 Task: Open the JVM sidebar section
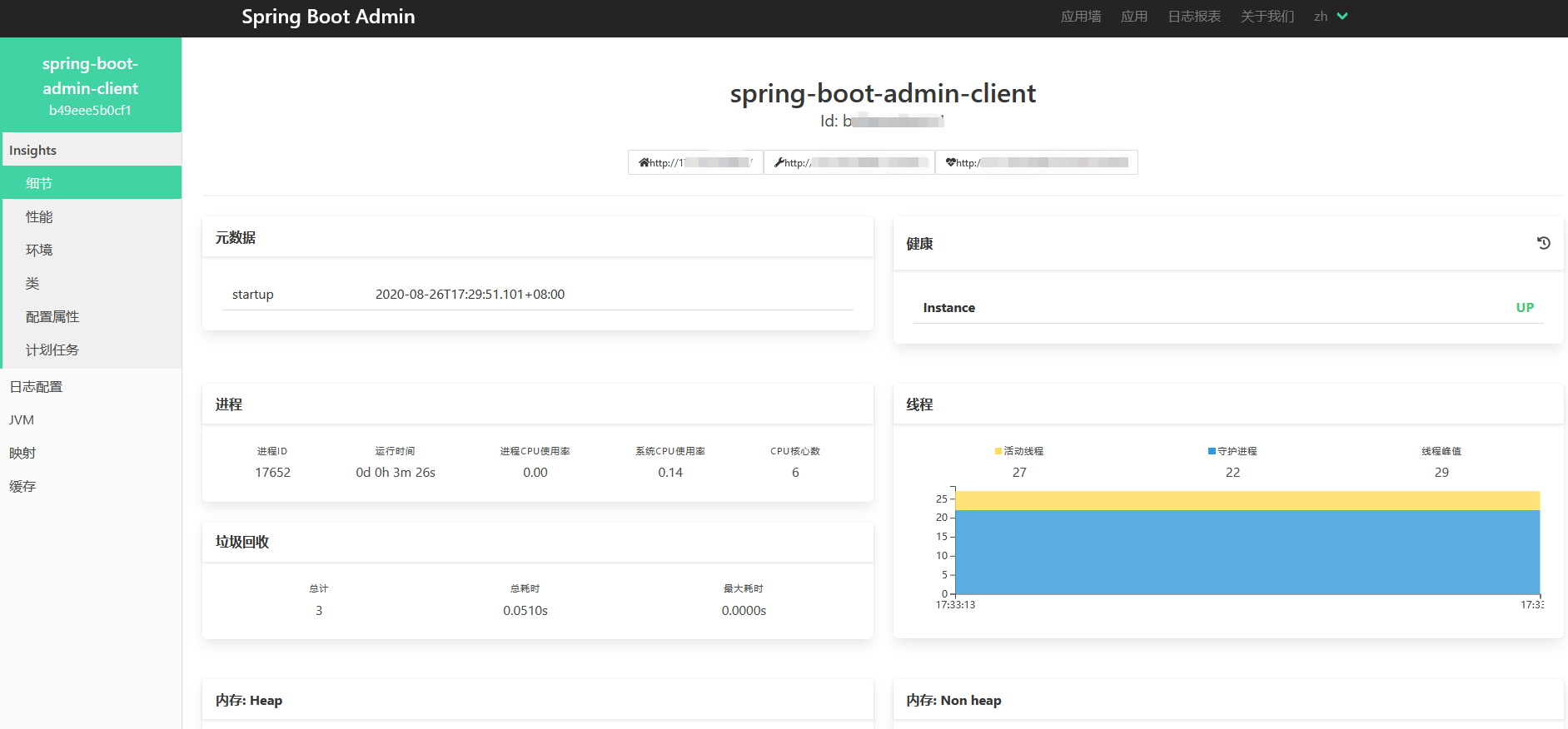(x=91, y=419)
